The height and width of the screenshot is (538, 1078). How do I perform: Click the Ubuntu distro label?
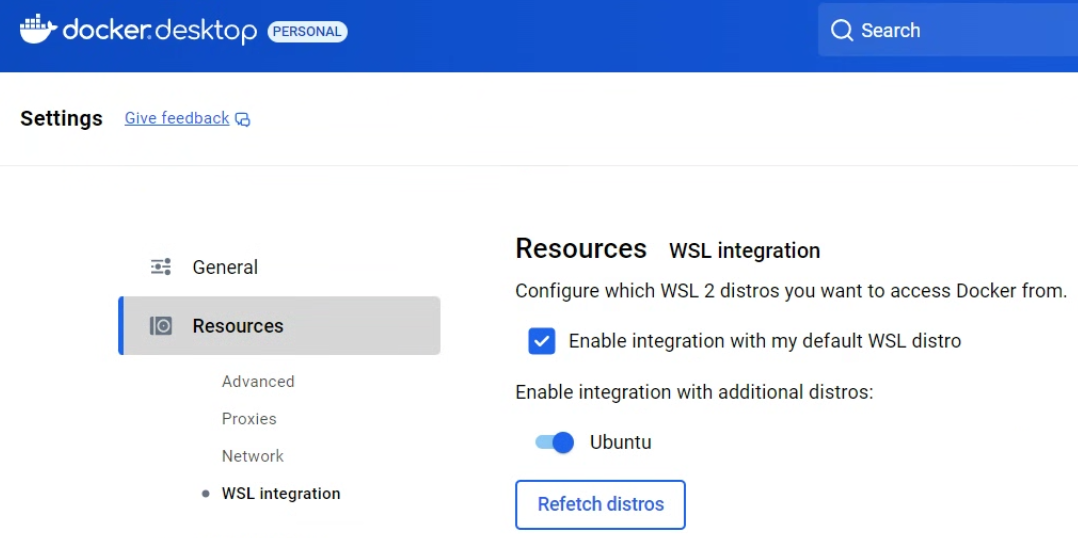click(620, 442)
